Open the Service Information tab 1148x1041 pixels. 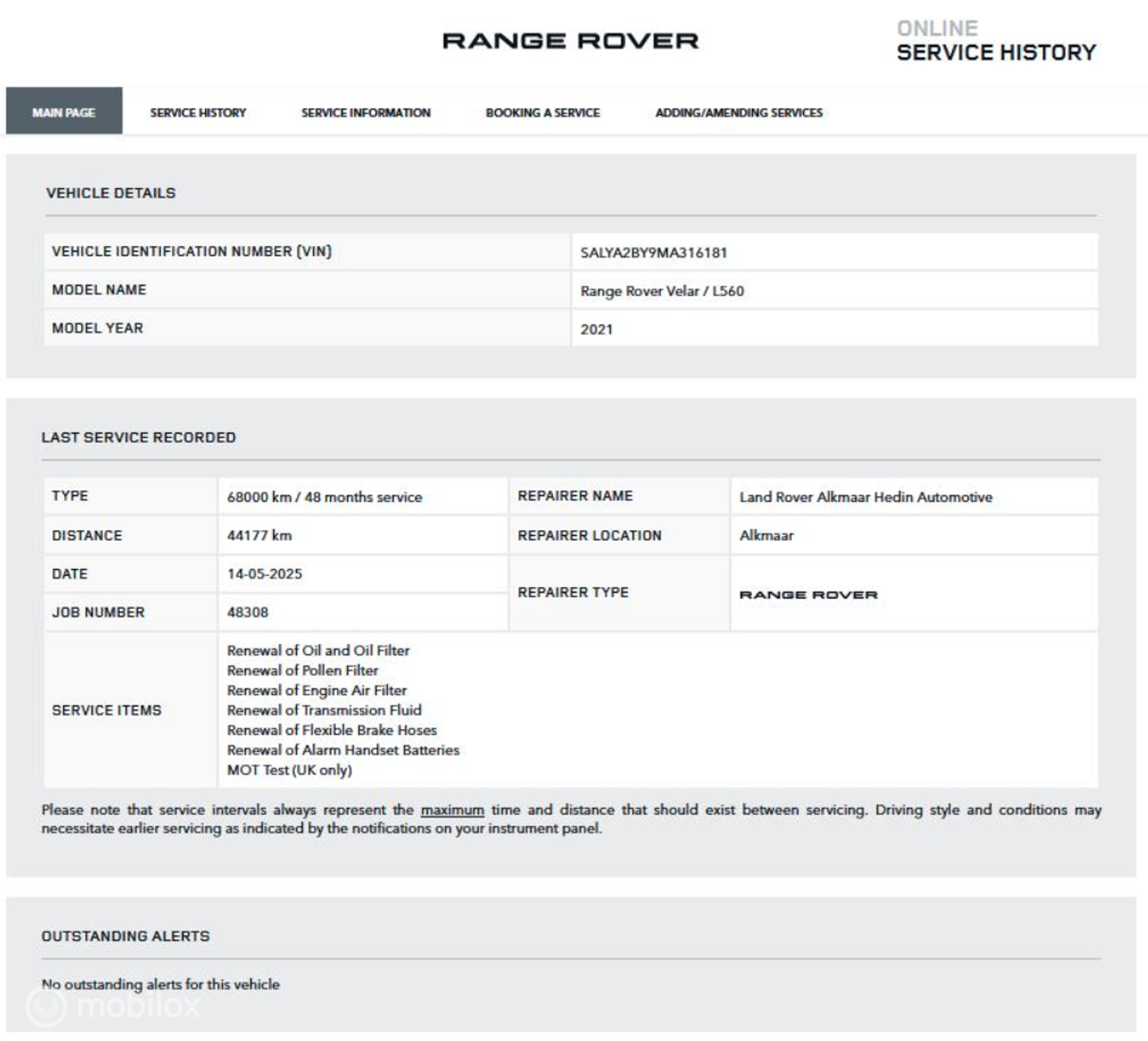pyautogui.click(x=366, y=112)
